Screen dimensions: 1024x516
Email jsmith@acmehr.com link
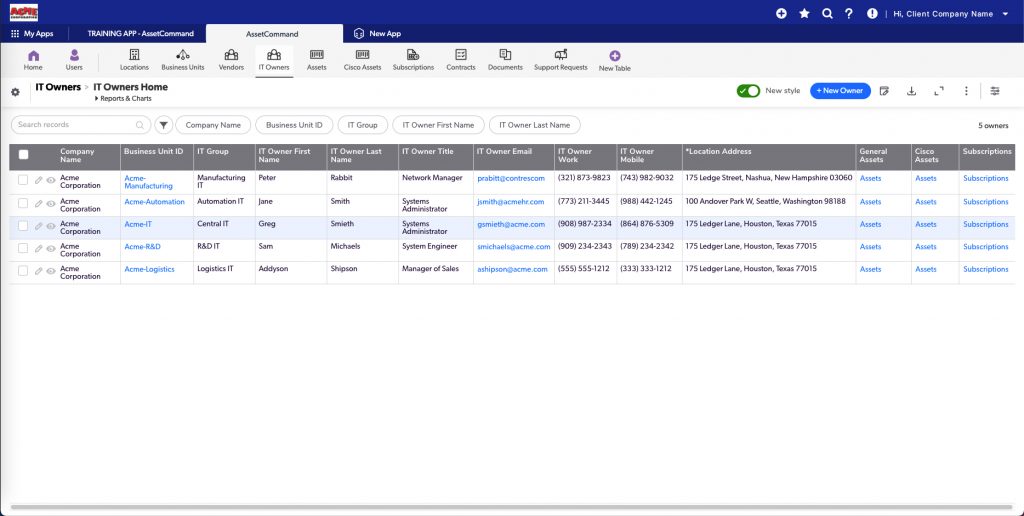click(511, 202)
